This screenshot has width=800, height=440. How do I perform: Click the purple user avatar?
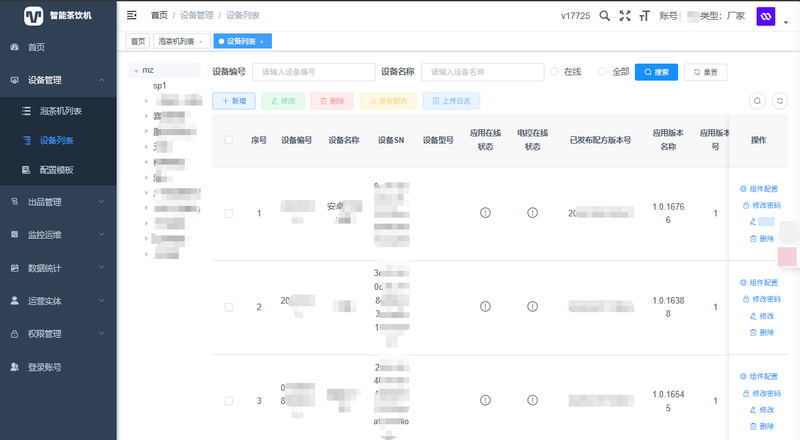point(766,16)
